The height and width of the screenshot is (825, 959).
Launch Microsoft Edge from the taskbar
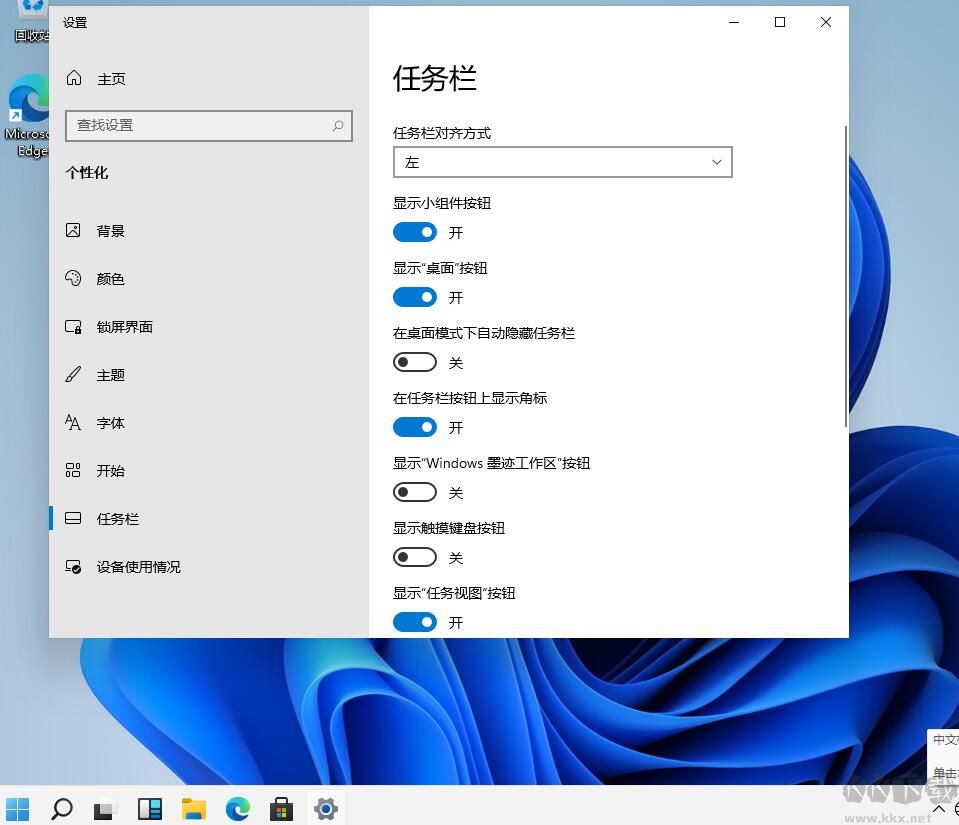[237, 808]
